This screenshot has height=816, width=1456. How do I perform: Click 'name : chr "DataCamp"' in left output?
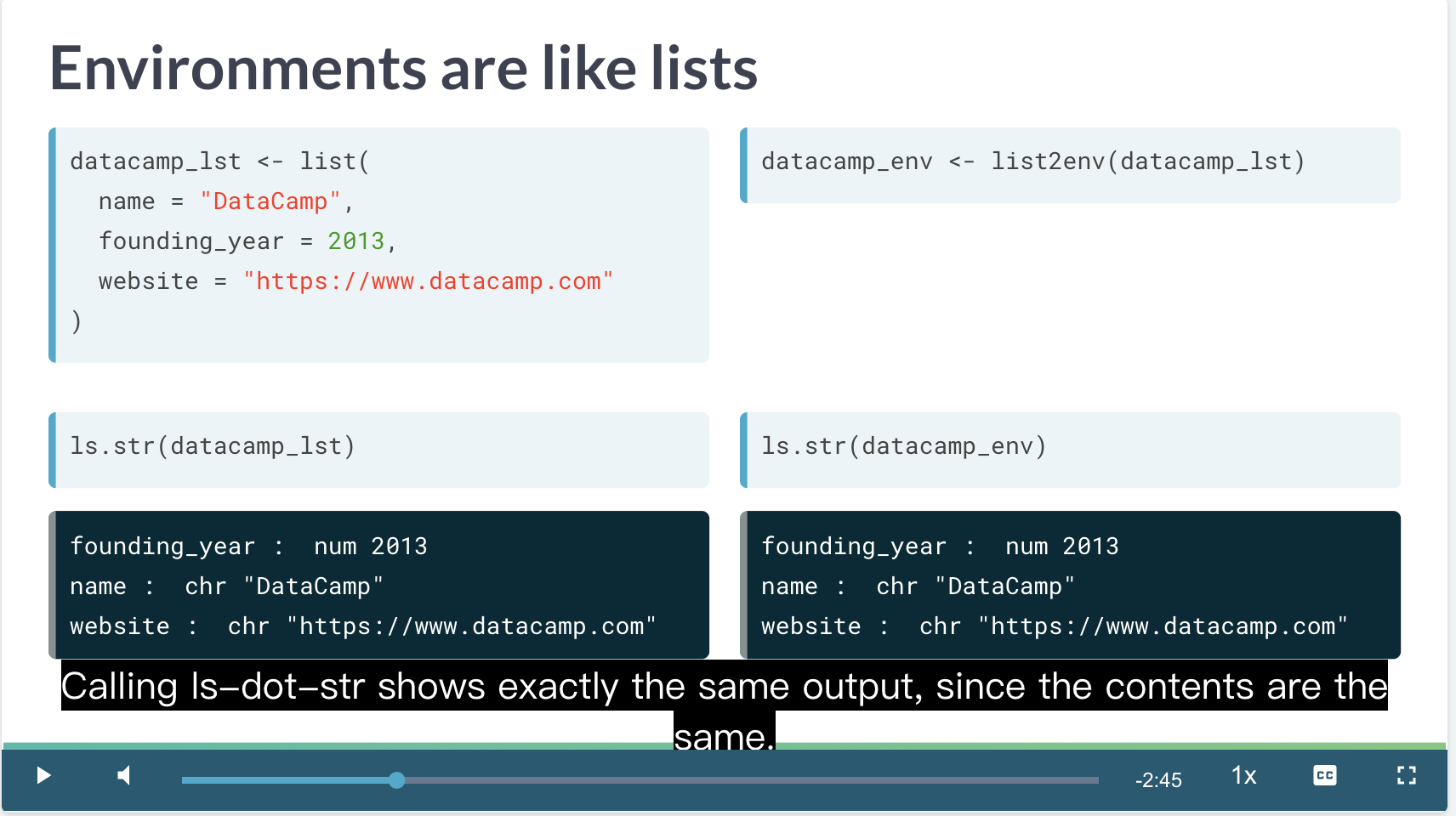pos(227,586)
